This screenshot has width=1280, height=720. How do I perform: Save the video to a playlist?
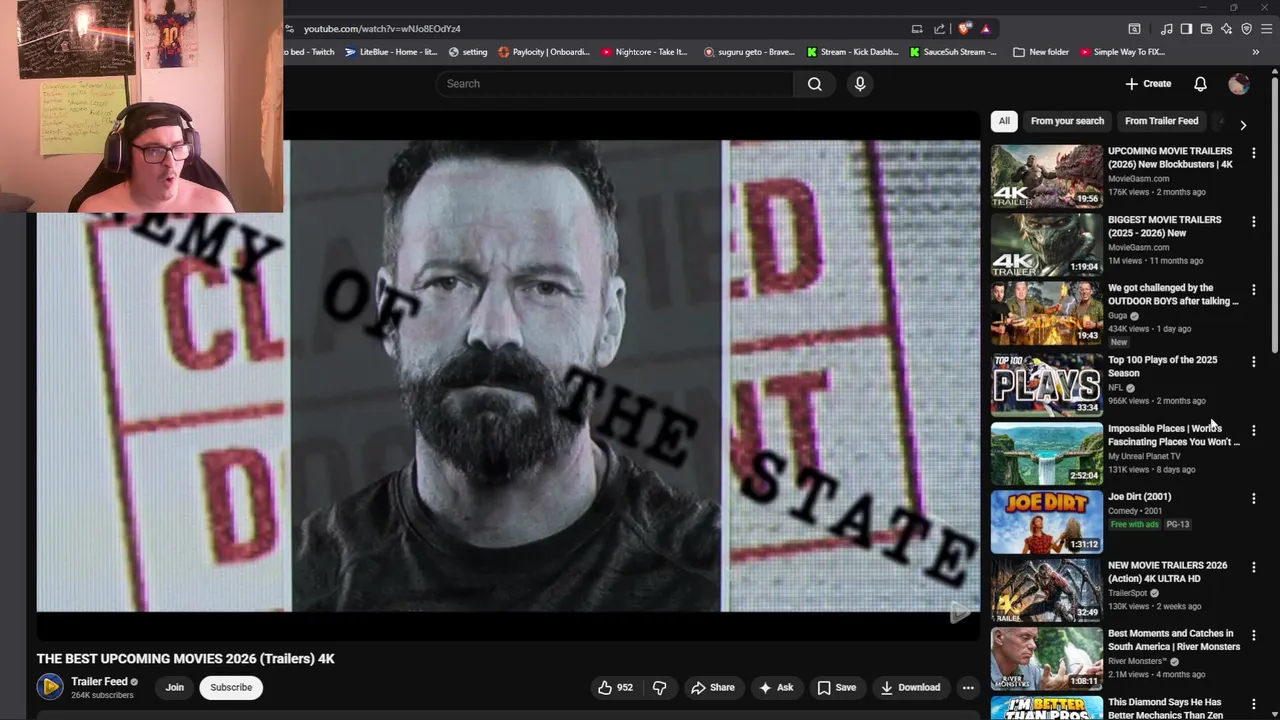pos(836,688)
